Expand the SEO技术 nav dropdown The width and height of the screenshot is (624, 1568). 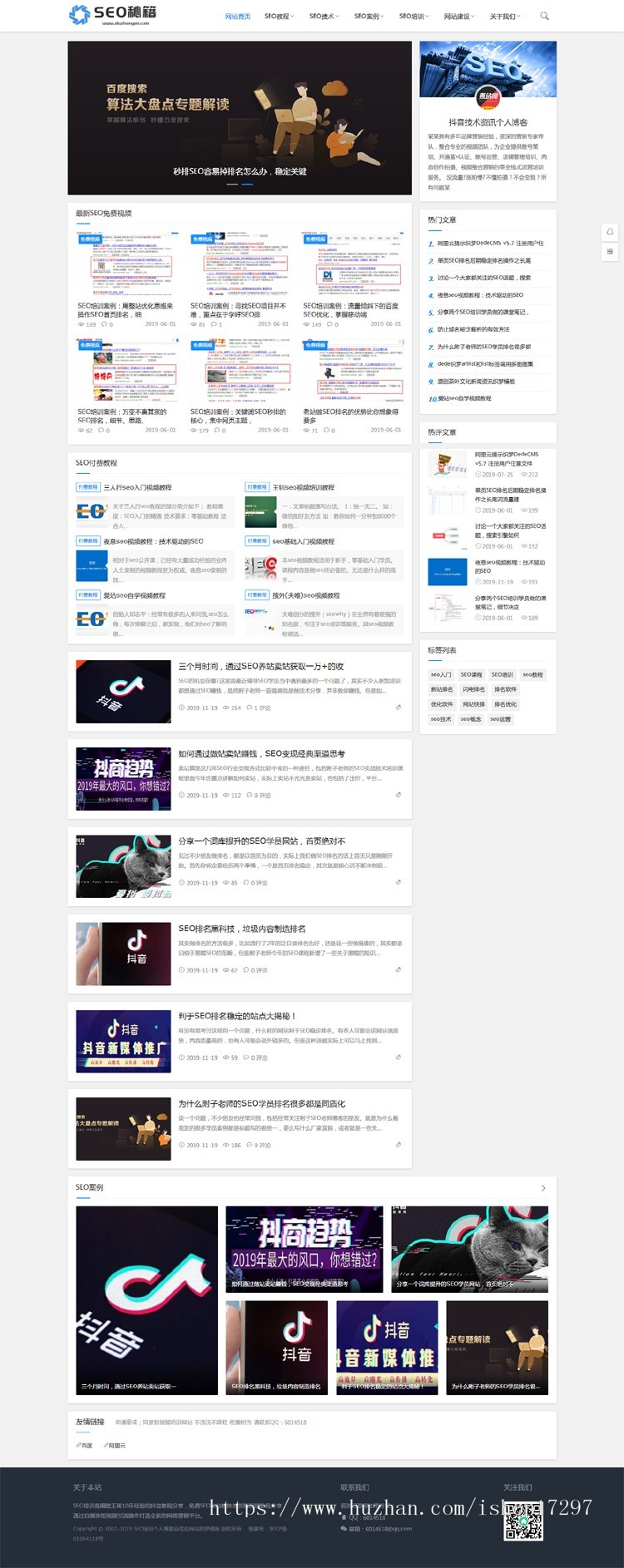pos(324,16)
